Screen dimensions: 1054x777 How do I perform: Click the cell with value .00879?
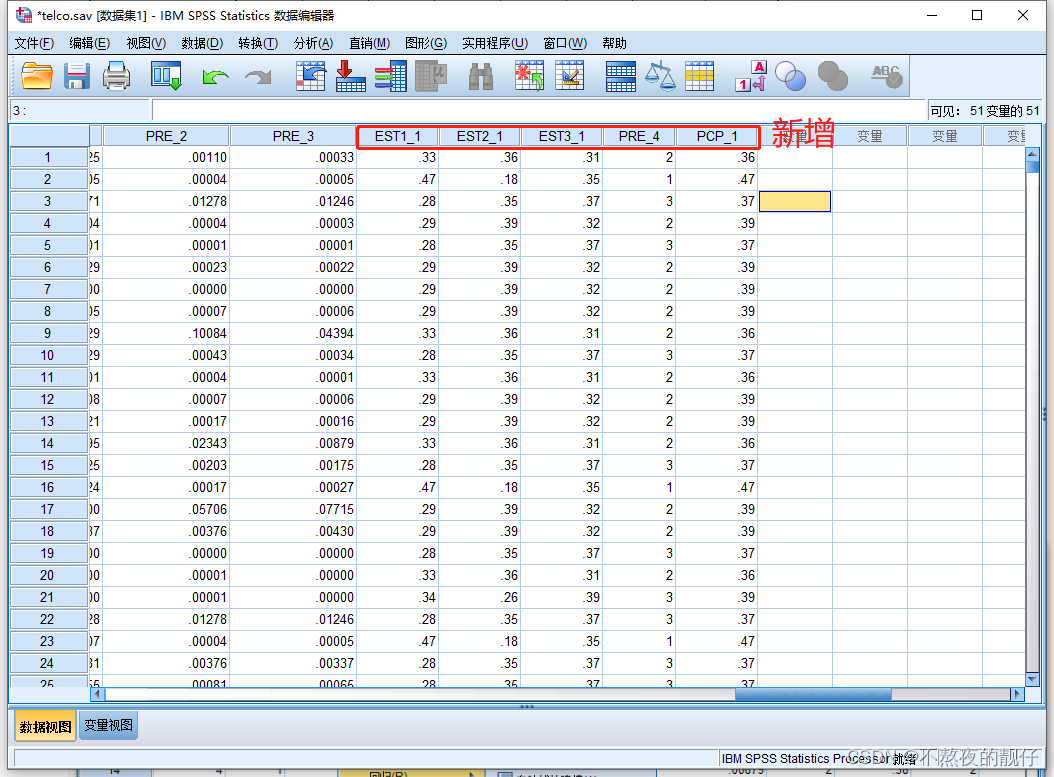pos(293,444)
